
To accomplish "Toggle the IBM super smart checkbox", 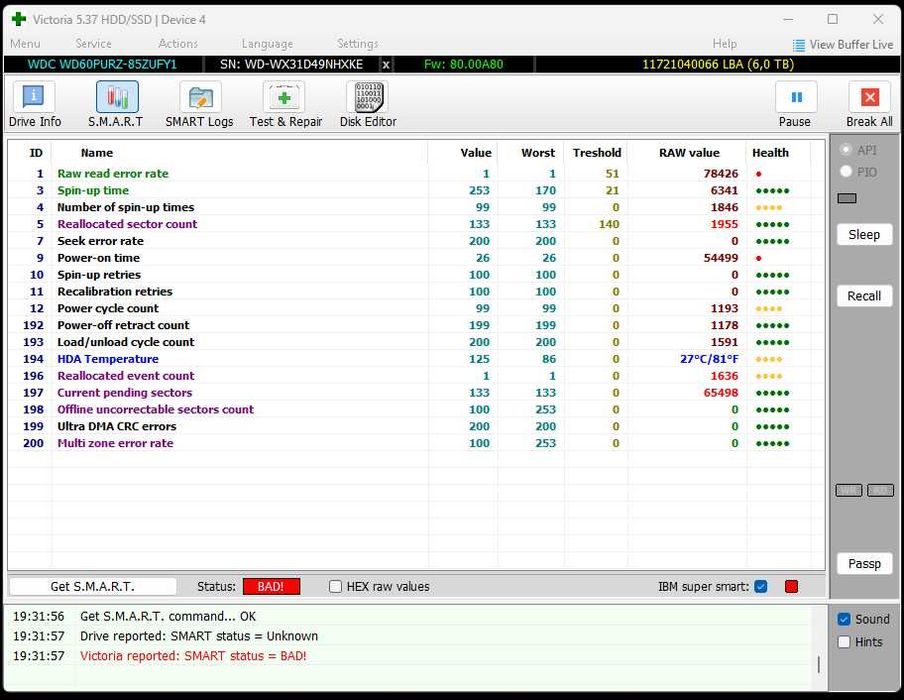I will 761,586.
